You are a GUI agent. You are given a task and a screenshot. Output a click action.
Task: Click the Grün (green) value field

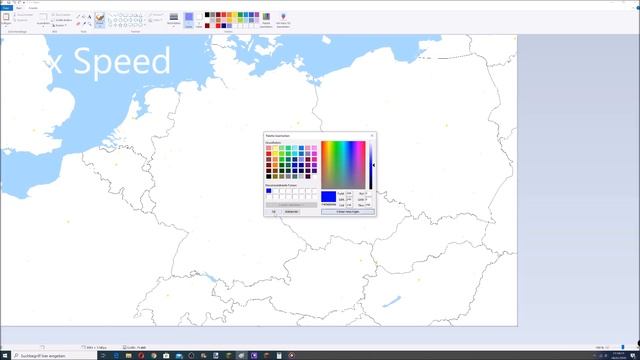[x=369, y=200]
